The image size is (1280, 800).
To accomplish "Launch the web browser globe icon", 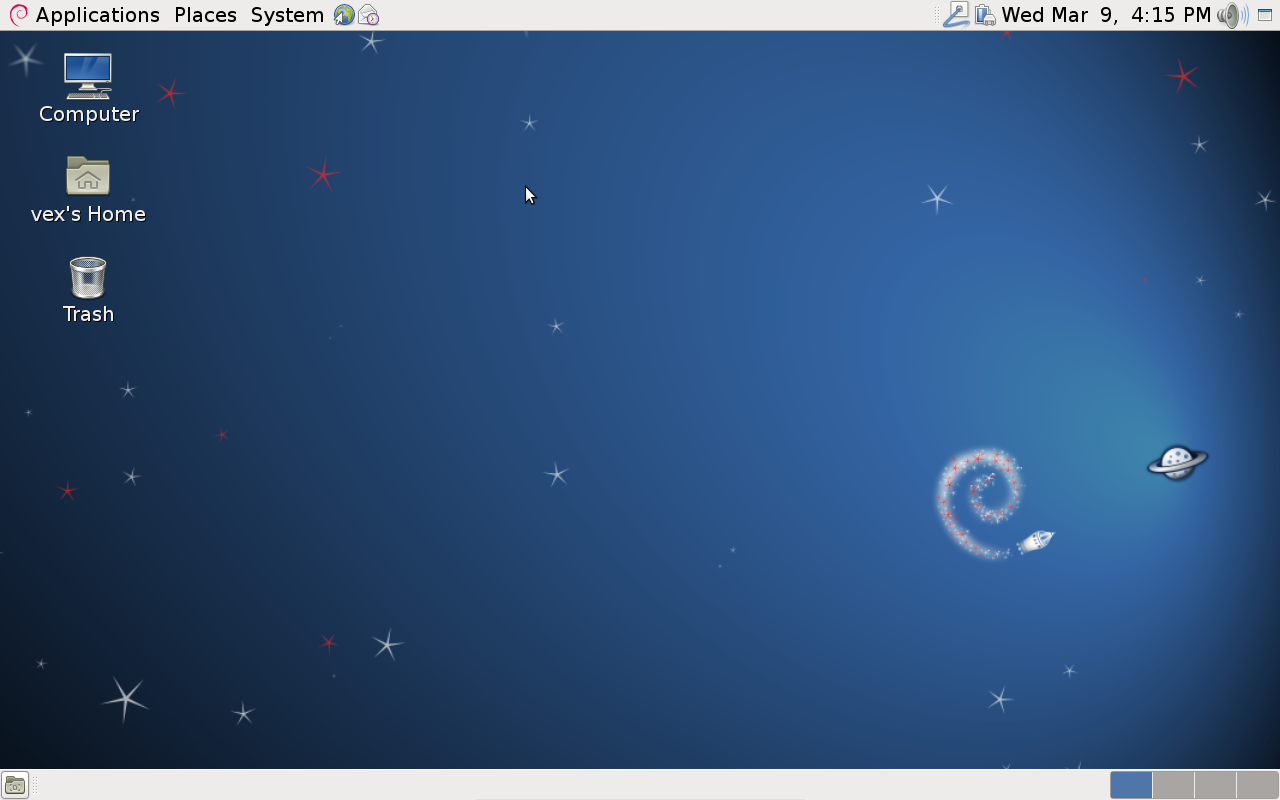I will [x=344, y=15].
